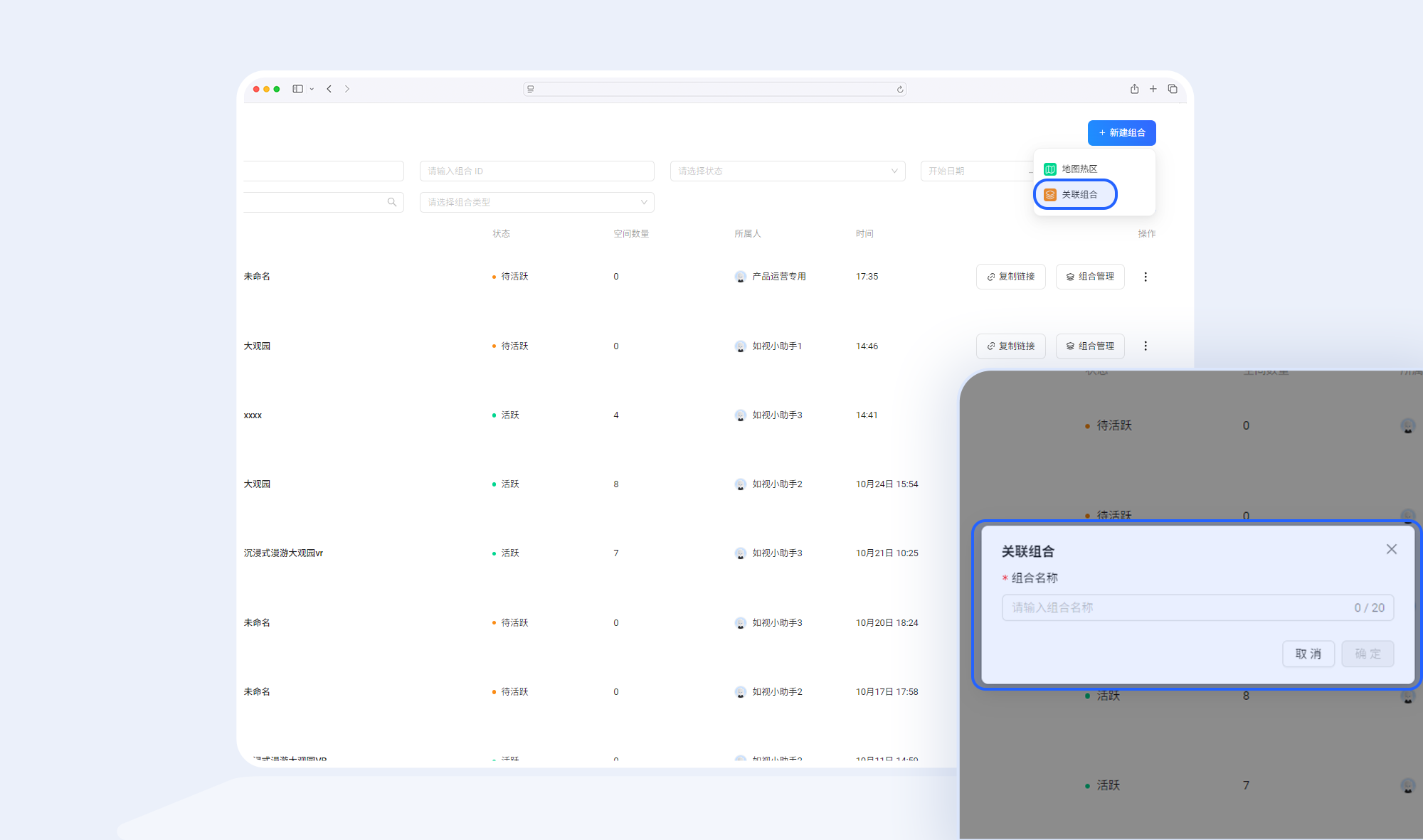This screenshot has width=1423, height=840.
Task: Click the share icon in browser toolbar
Action: [1134, 89]
